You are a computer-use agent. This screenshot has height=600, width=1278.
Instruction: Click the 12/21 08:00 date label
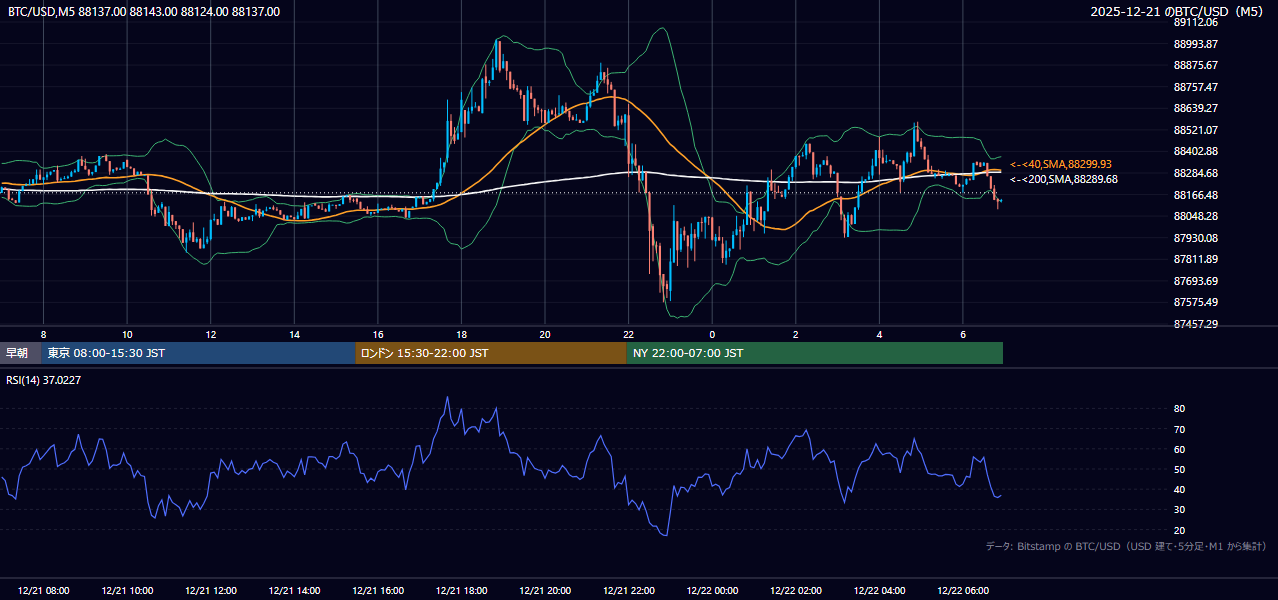[x=43, y=591]
